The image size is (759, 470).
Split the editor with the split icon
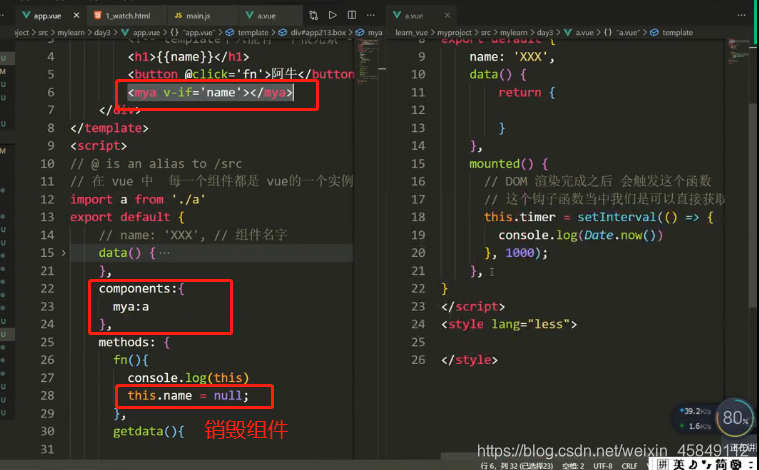click(x=352, y=15)
